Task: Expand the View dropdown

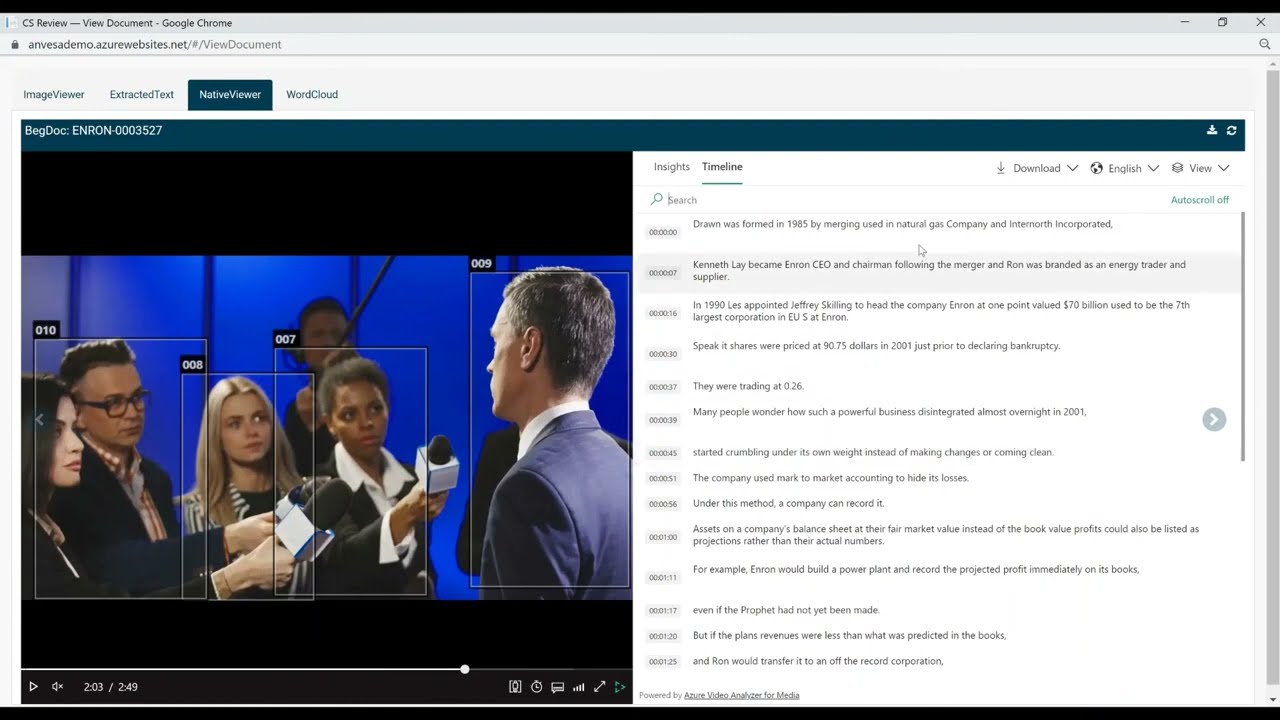Action: pos(1201,168)
